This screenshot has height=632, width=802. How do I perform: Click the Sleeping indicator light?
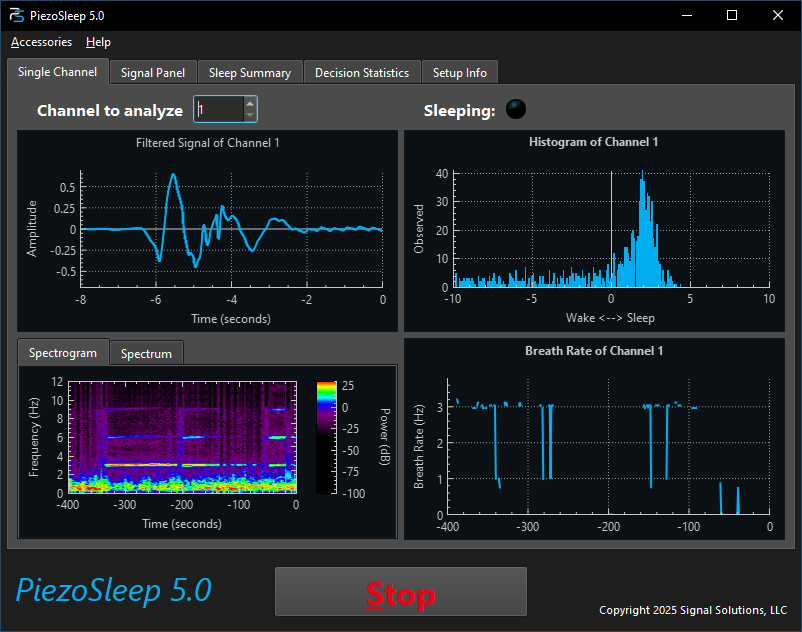click(516, 109)
